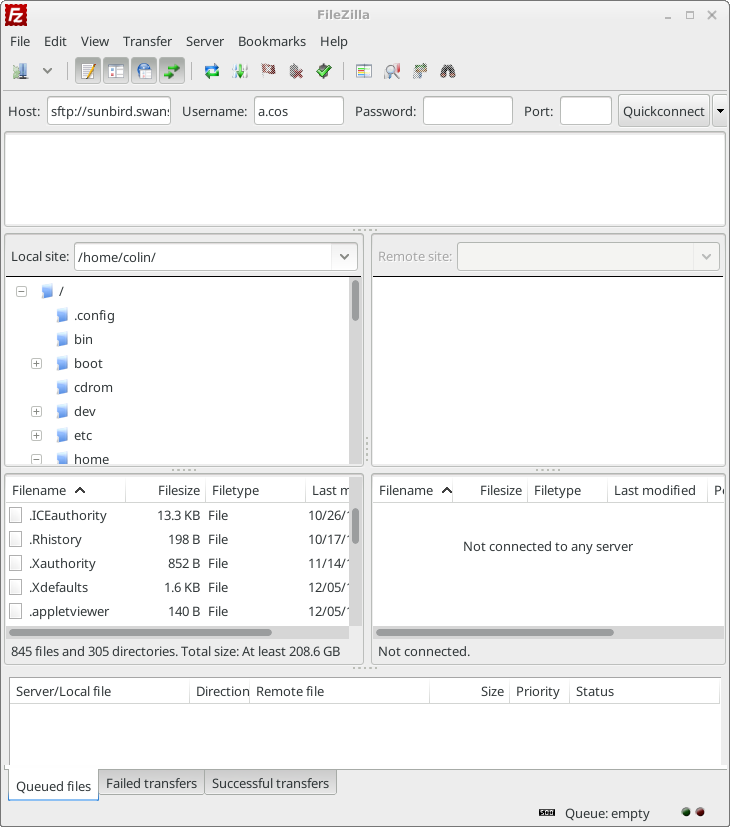Open directory listing filters icon
730x827 pixels.
(x=364, y=71)
